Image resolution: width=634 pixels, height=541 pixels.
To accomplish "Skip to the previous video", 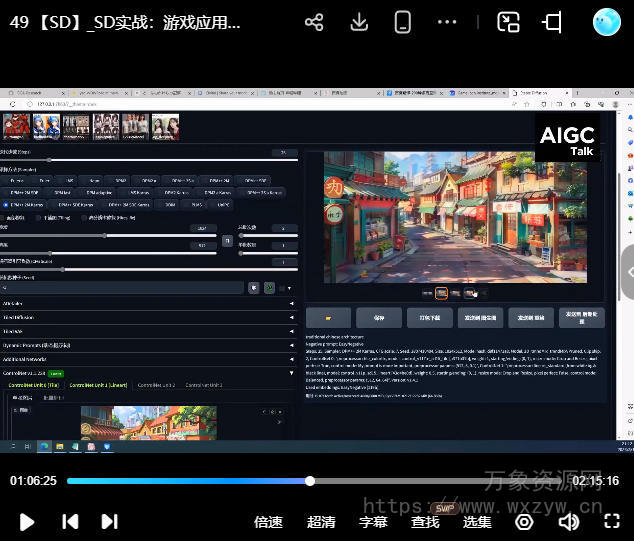I will pyautogui.click(x=70, y=521).
